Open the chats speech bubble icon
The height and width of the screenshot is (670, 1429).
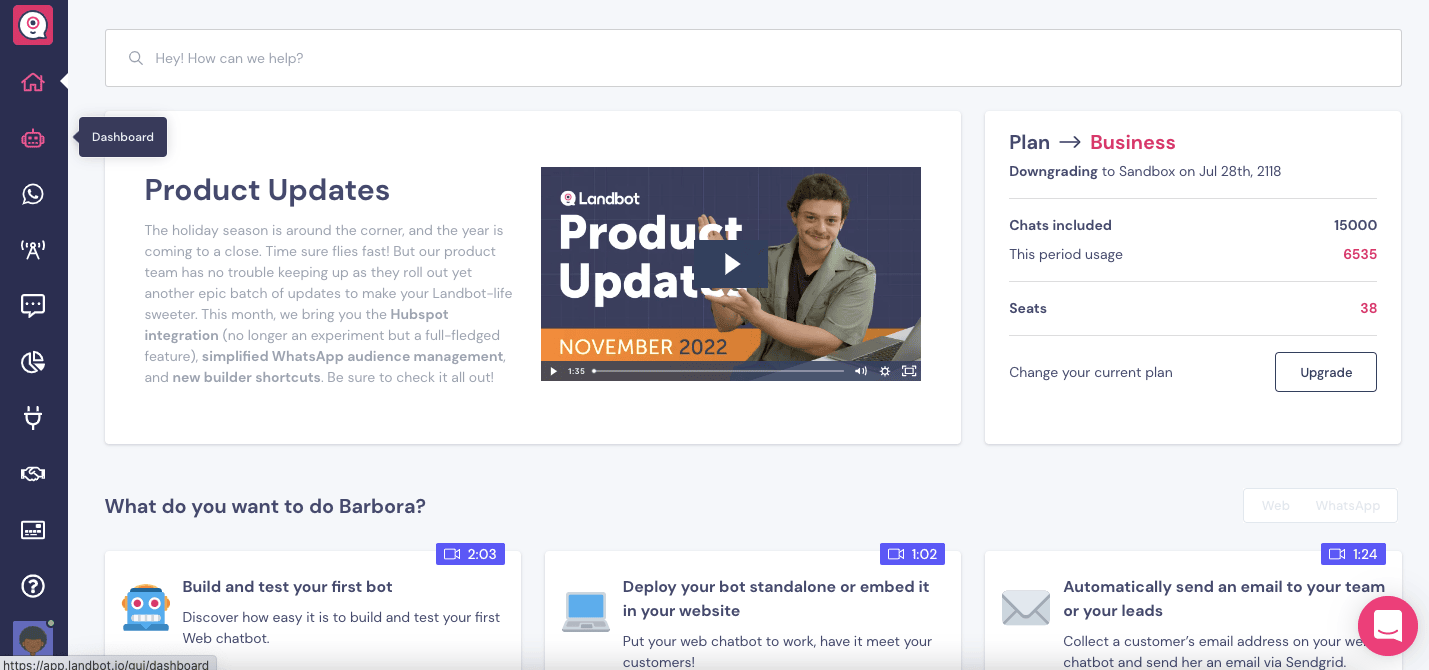click(33, 306)
